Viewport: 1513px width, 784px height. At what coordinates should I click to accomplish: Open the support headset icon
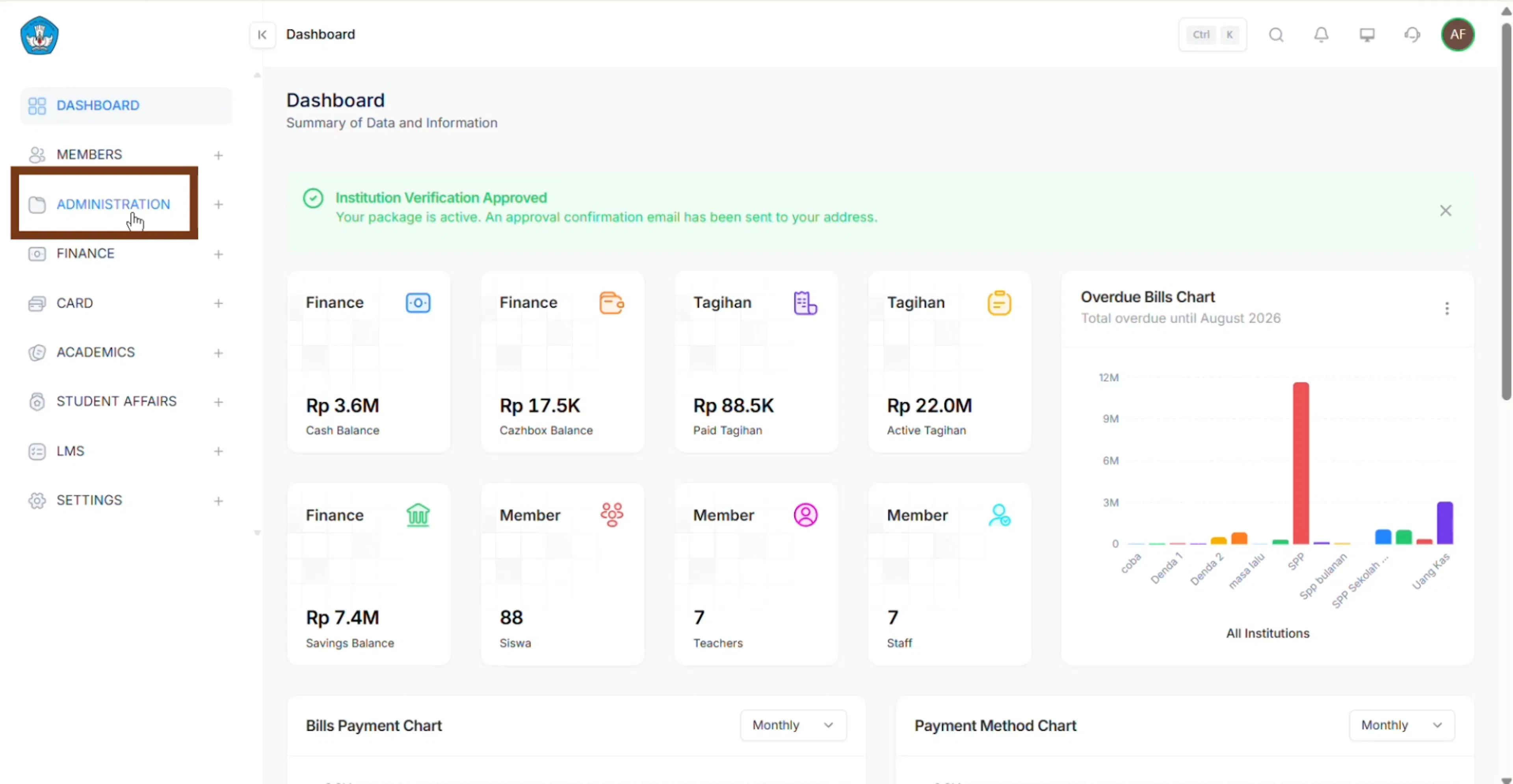coord(1412,35)
